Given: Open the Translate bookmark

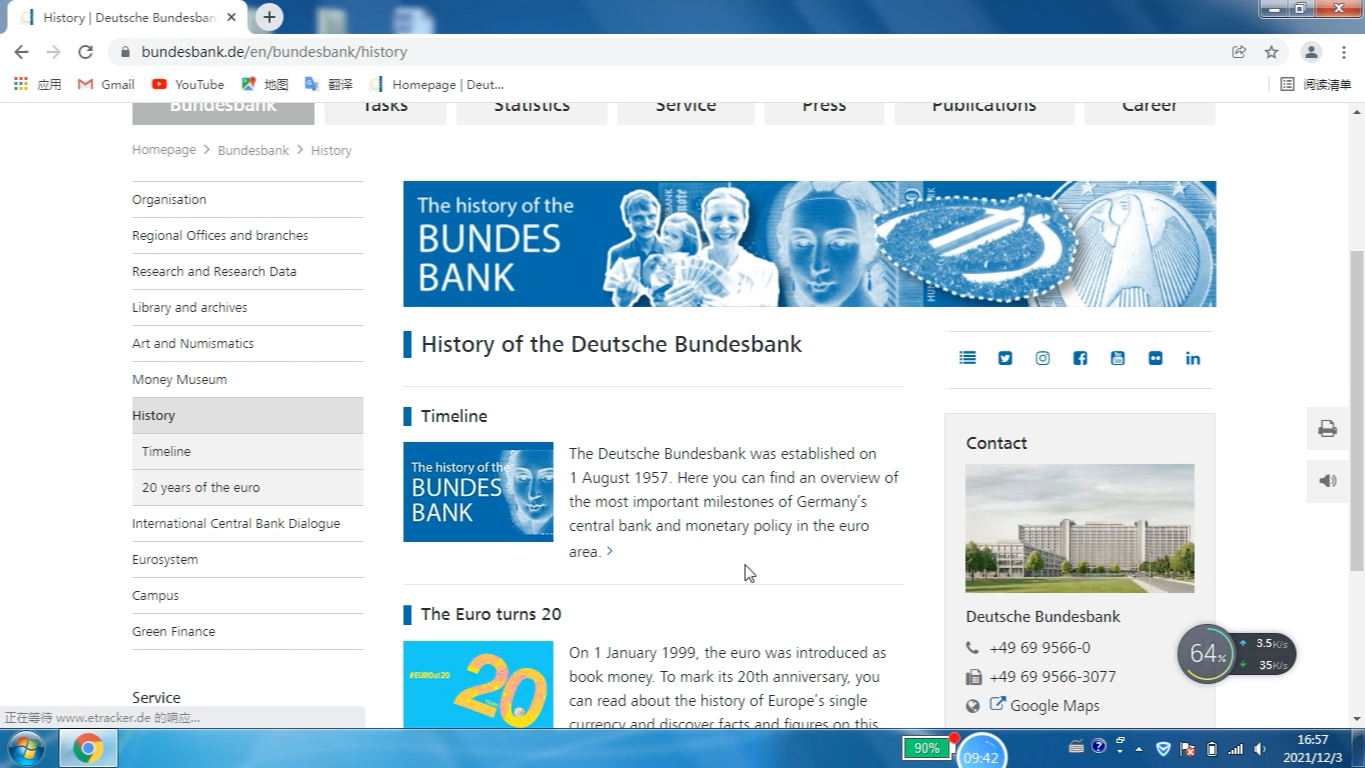Looking at the screenshot, I should click(329, 84).
